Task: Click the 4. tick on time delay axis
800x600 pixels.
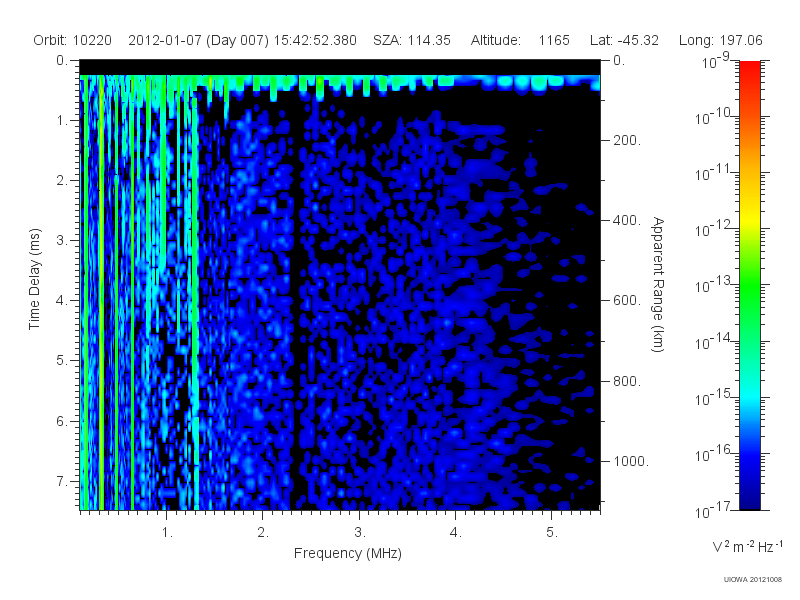Action: tap(61, 301)
